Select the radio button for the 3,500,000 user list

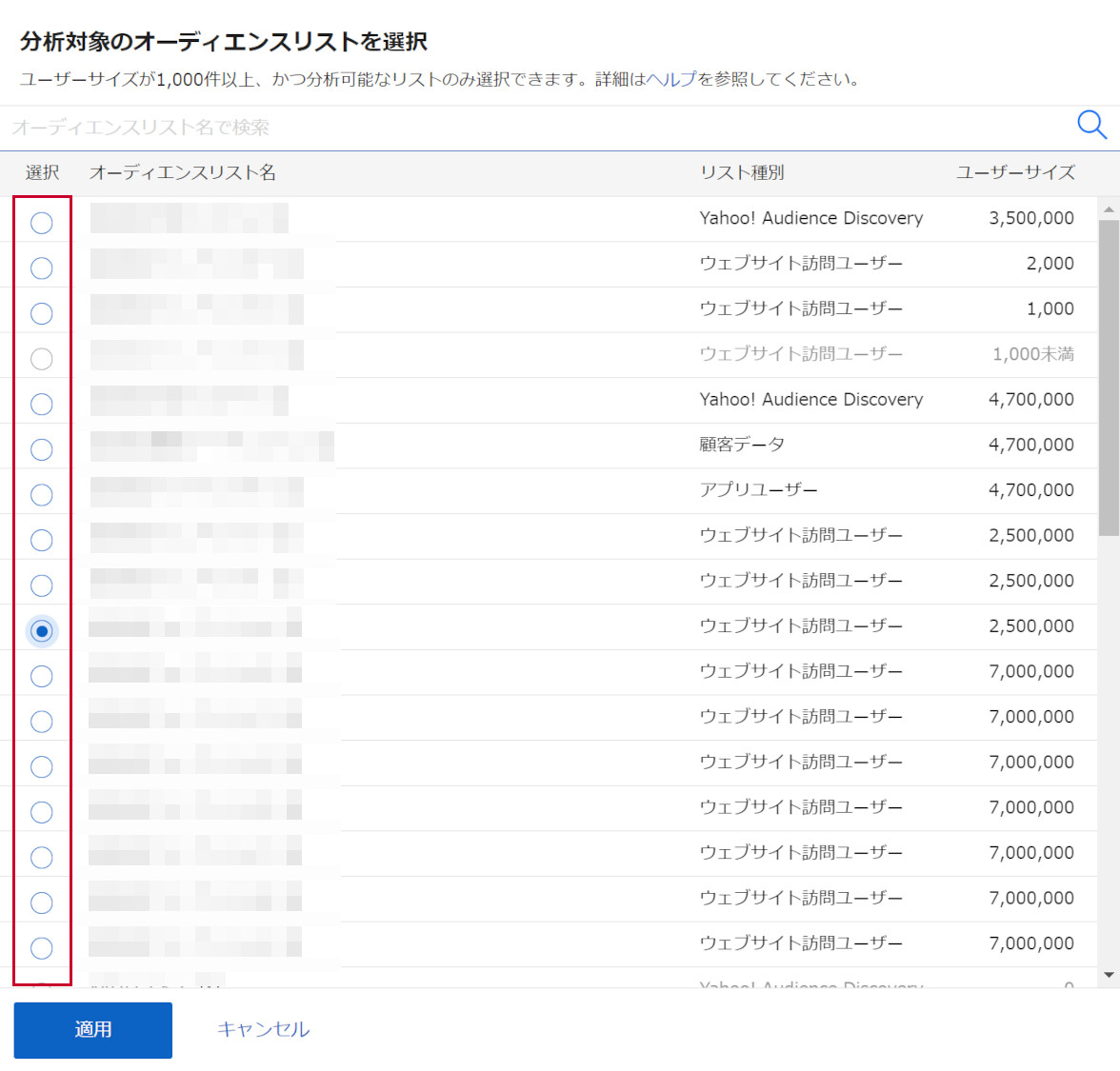(42, 223)
